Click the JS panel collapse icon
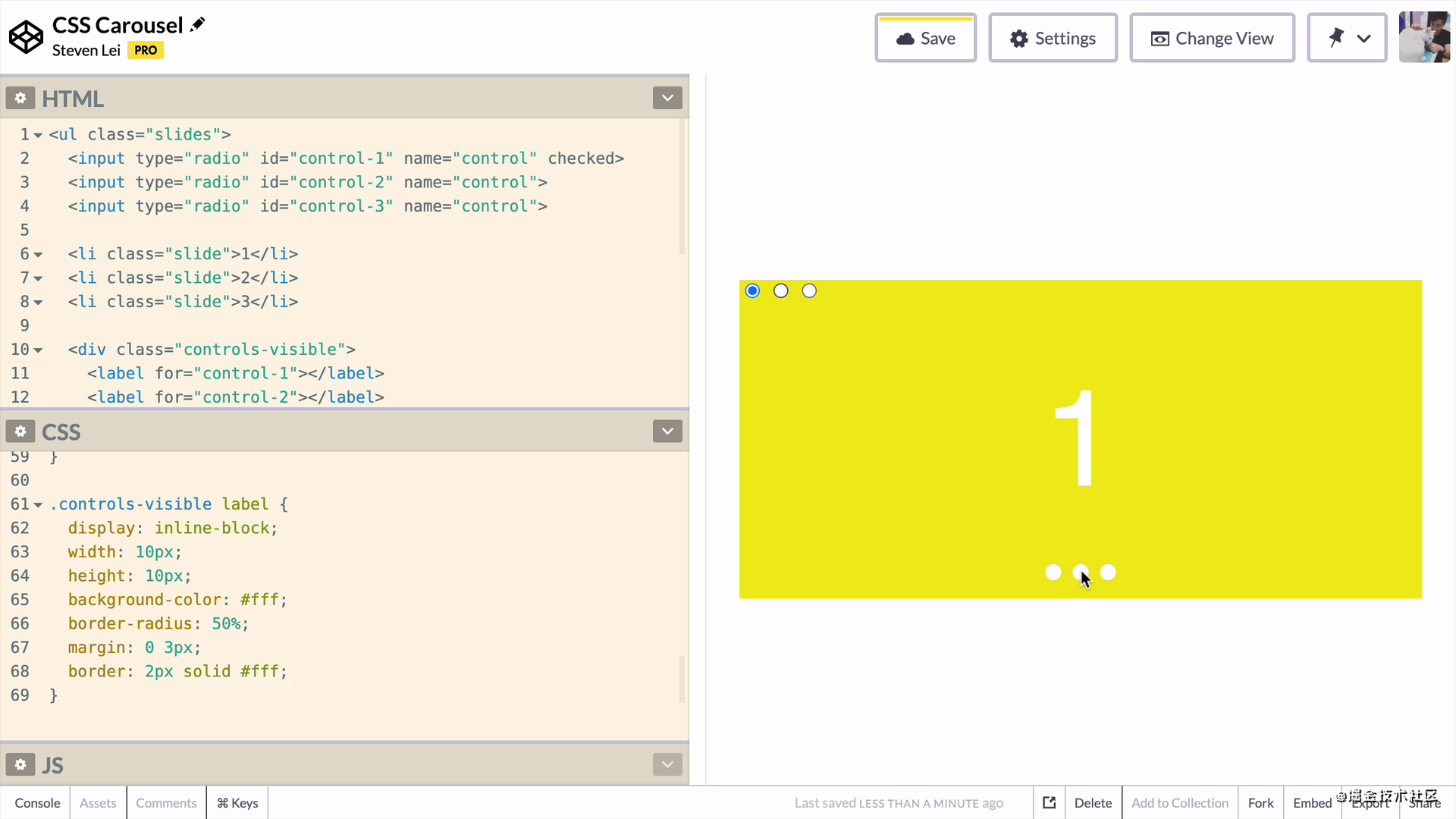 coord(667,764)
